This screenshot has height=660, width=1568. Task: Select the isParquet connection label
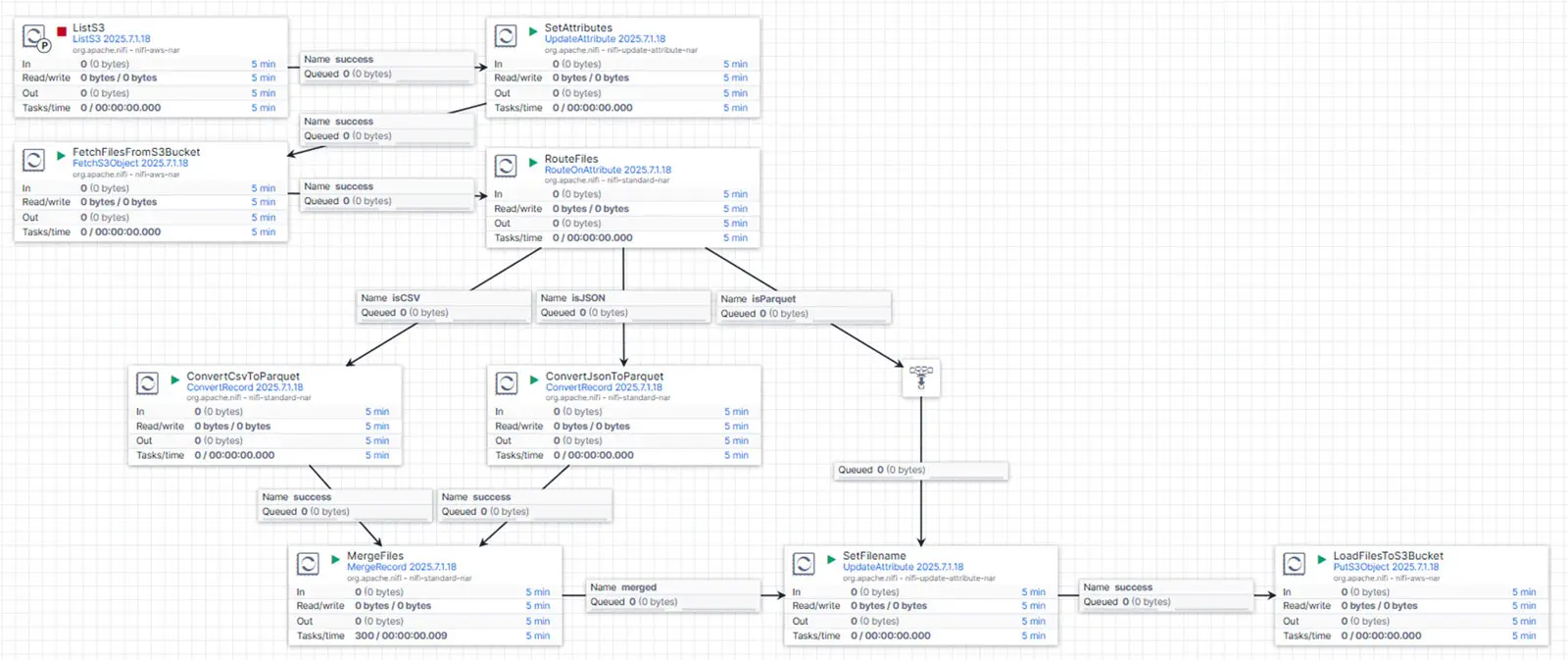804,306
